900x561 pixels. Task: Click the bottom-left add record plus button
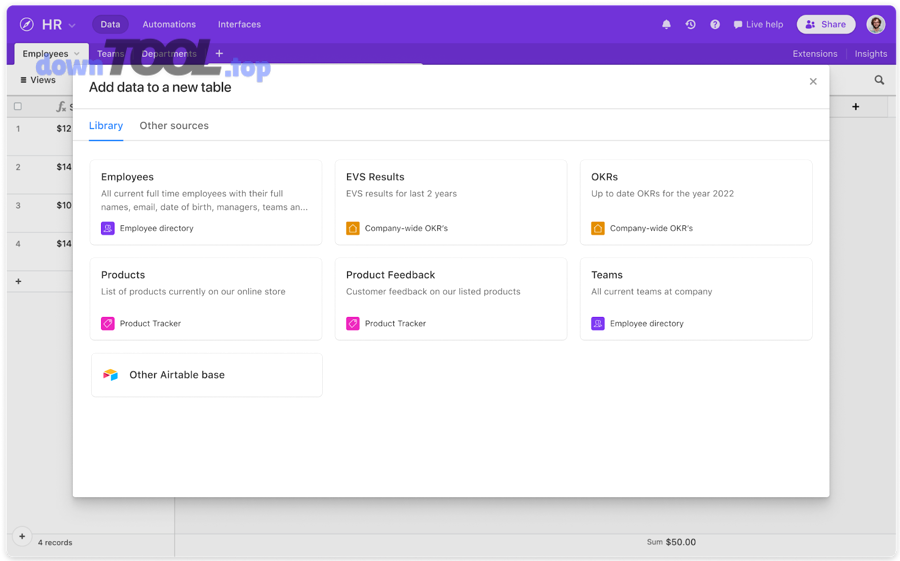[22, 536]
